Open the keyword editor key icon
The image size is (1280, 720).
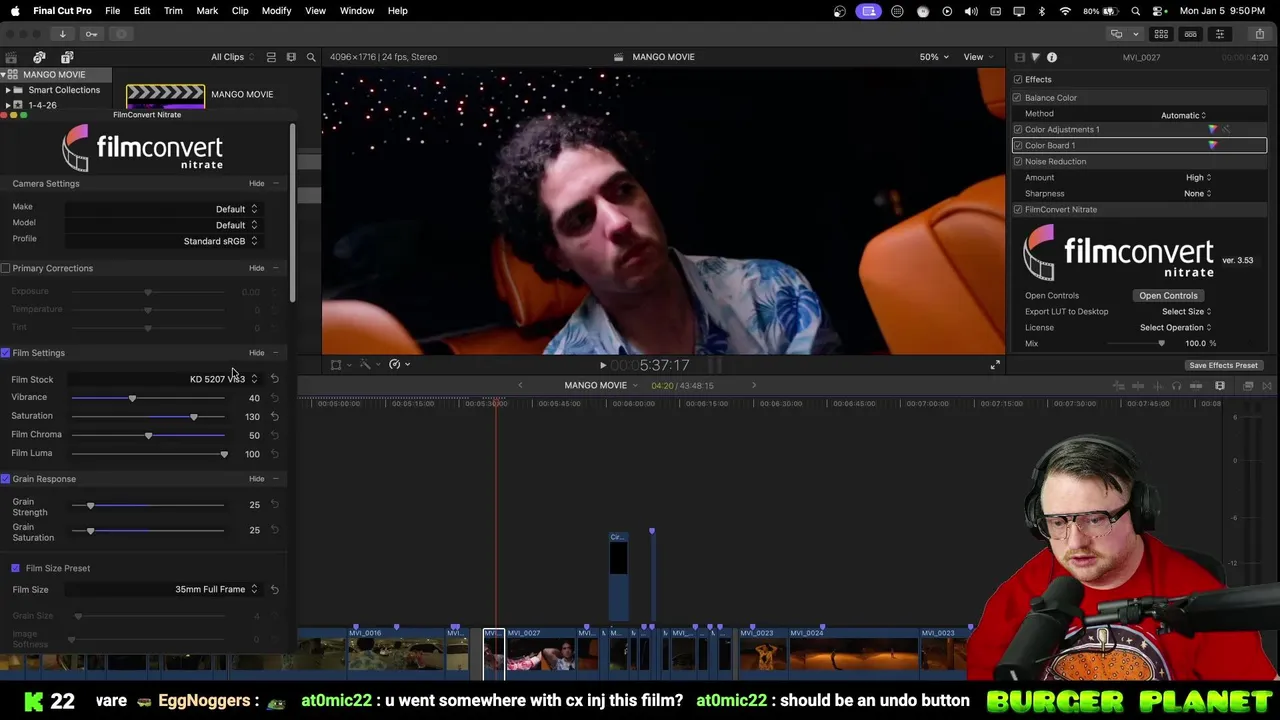(91, 34)
